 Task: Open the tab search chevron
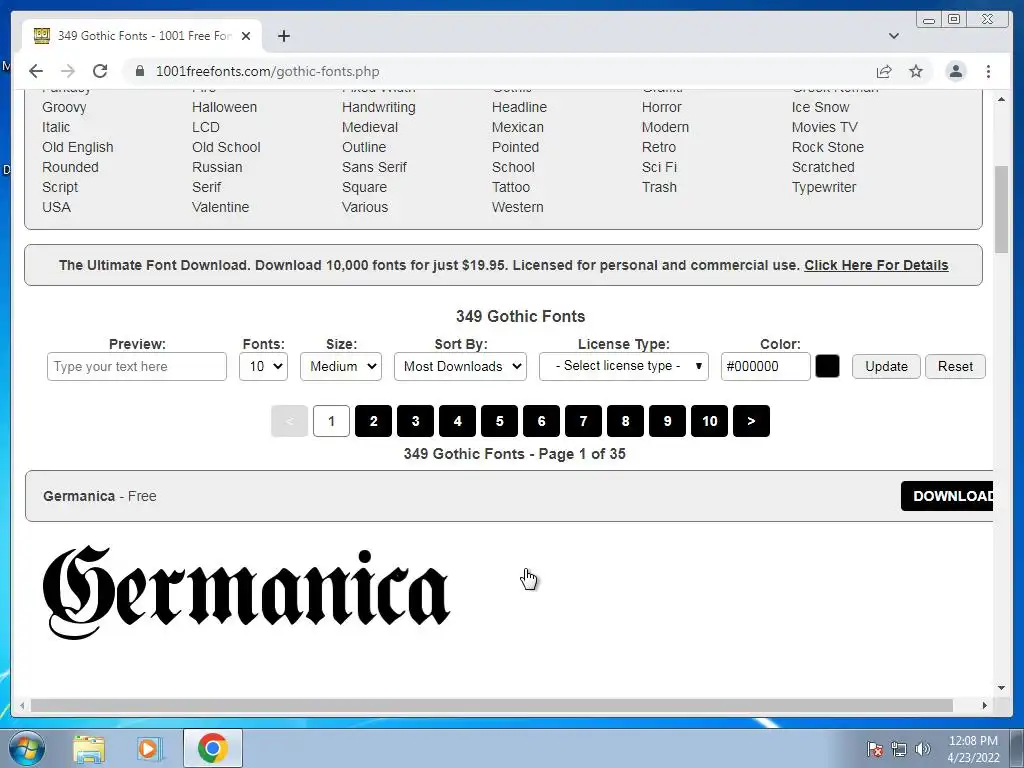click(x=894, y=36)
